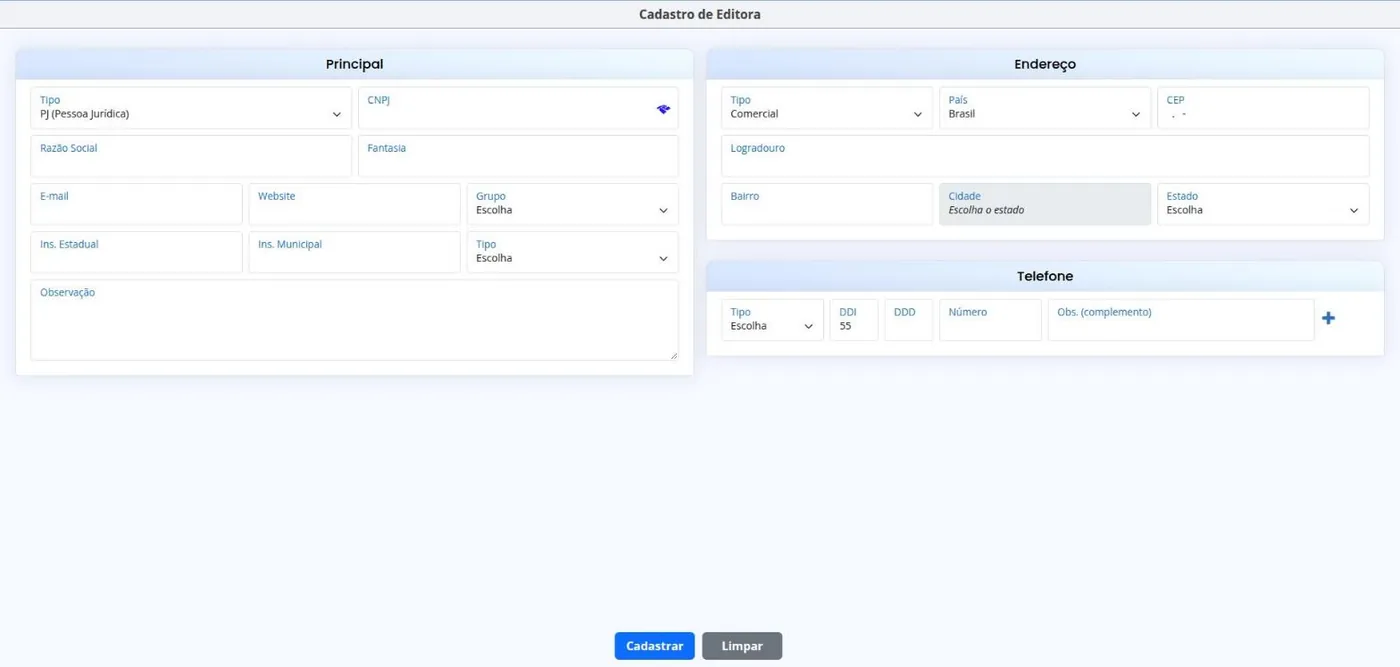Click the Endereço section header
Screen dimensions: 1400x667
click(1045, 64)
